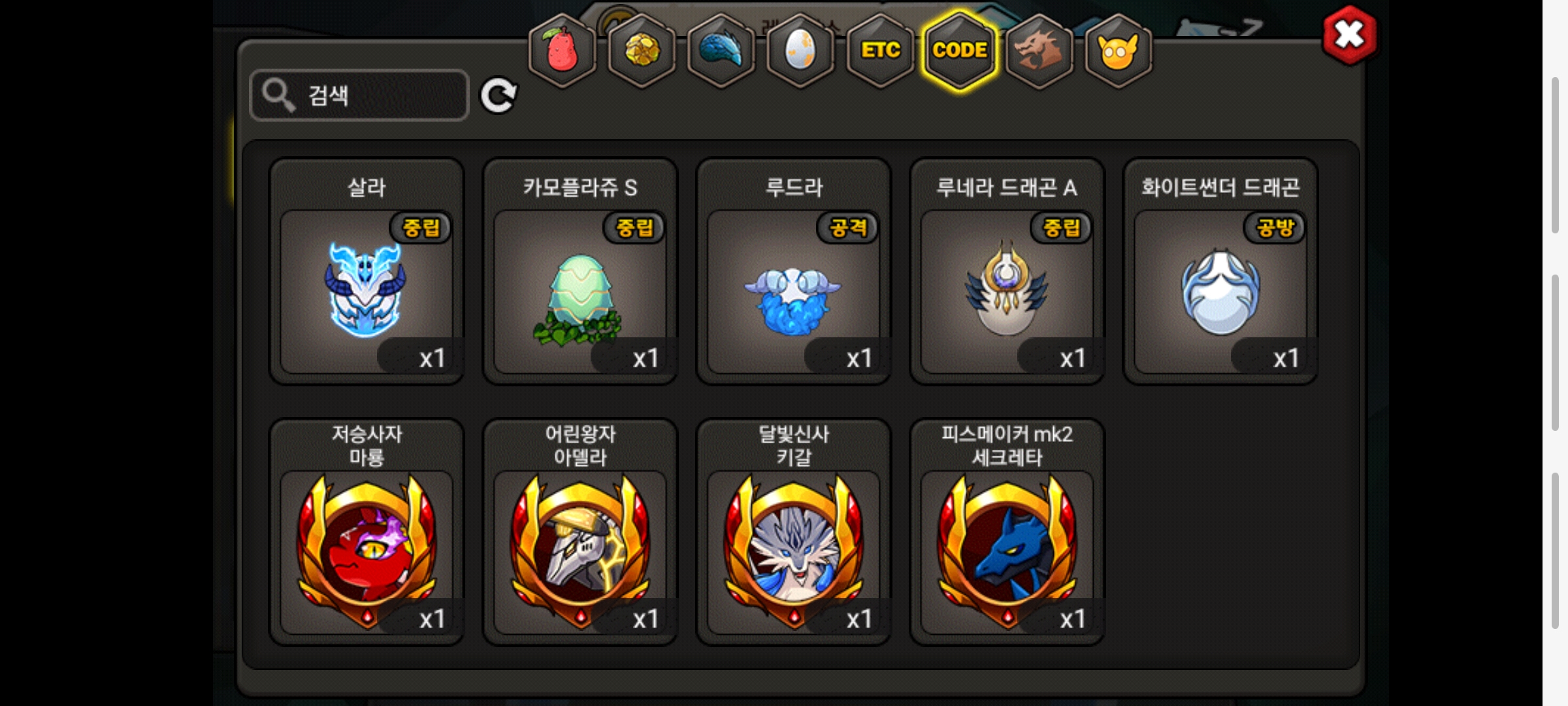Select the CODE category tab

pyautogui.click(x=960, y=51)
